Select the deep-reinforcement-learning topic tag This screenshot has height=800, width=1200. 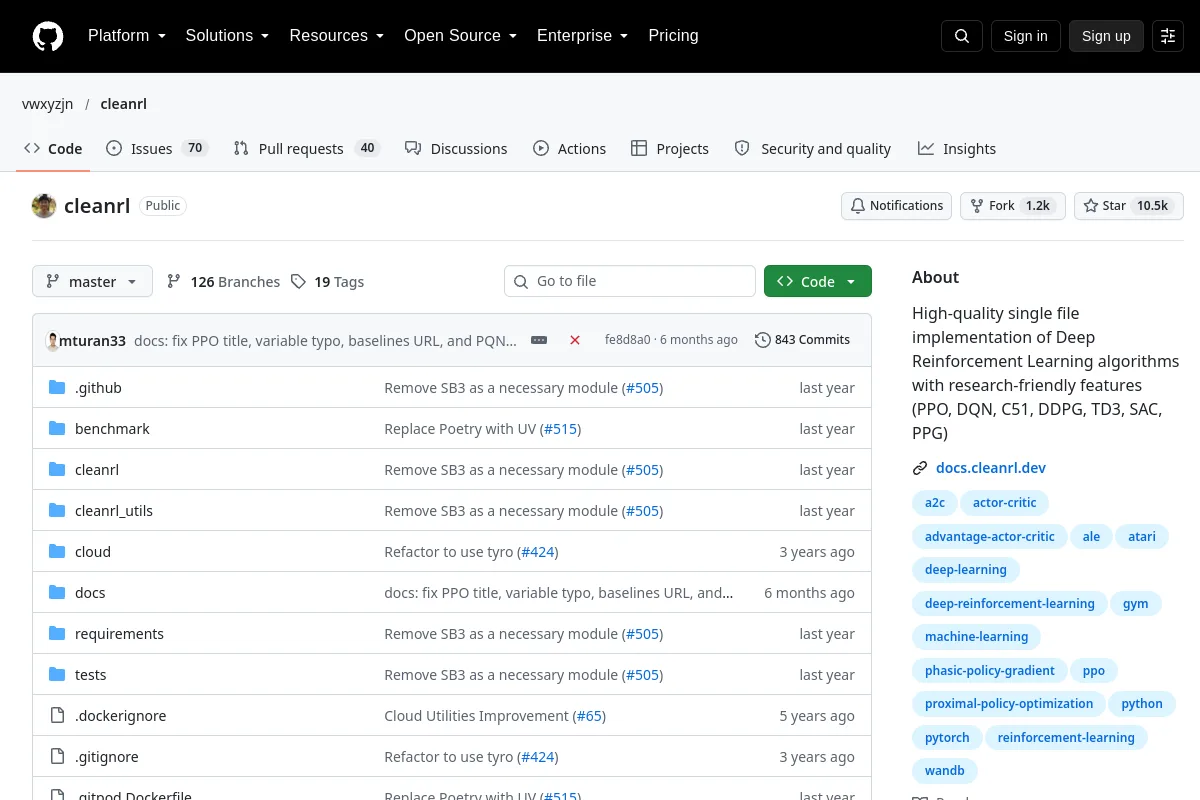tap(1009, 604)
